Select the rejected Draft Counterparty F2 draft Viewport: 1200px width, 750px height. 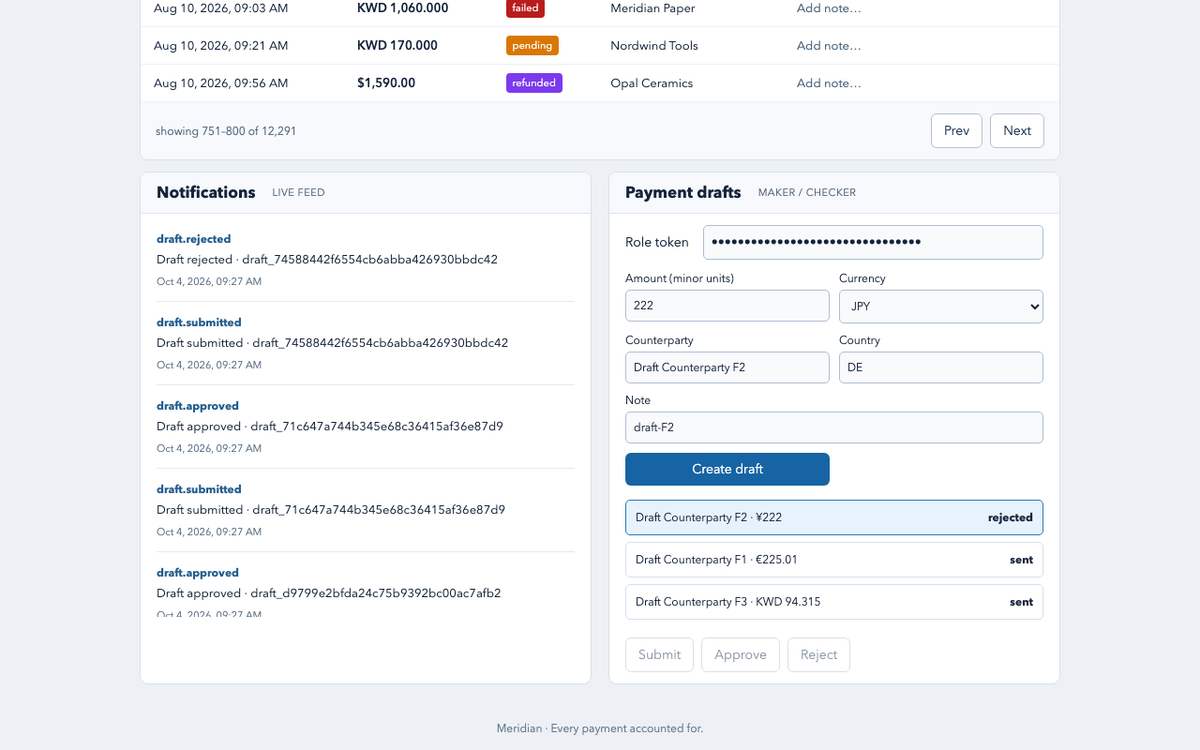pos(834,518)
